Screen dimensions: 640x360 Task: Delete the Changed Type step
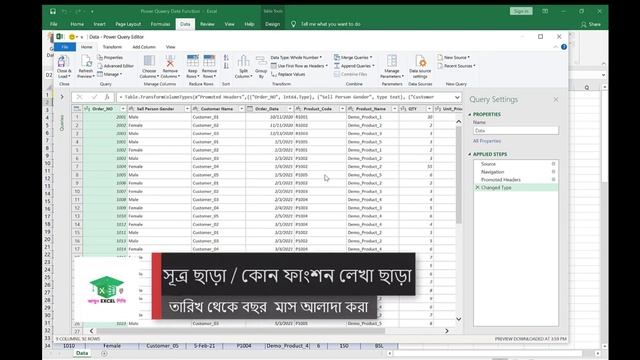[477, 188]
